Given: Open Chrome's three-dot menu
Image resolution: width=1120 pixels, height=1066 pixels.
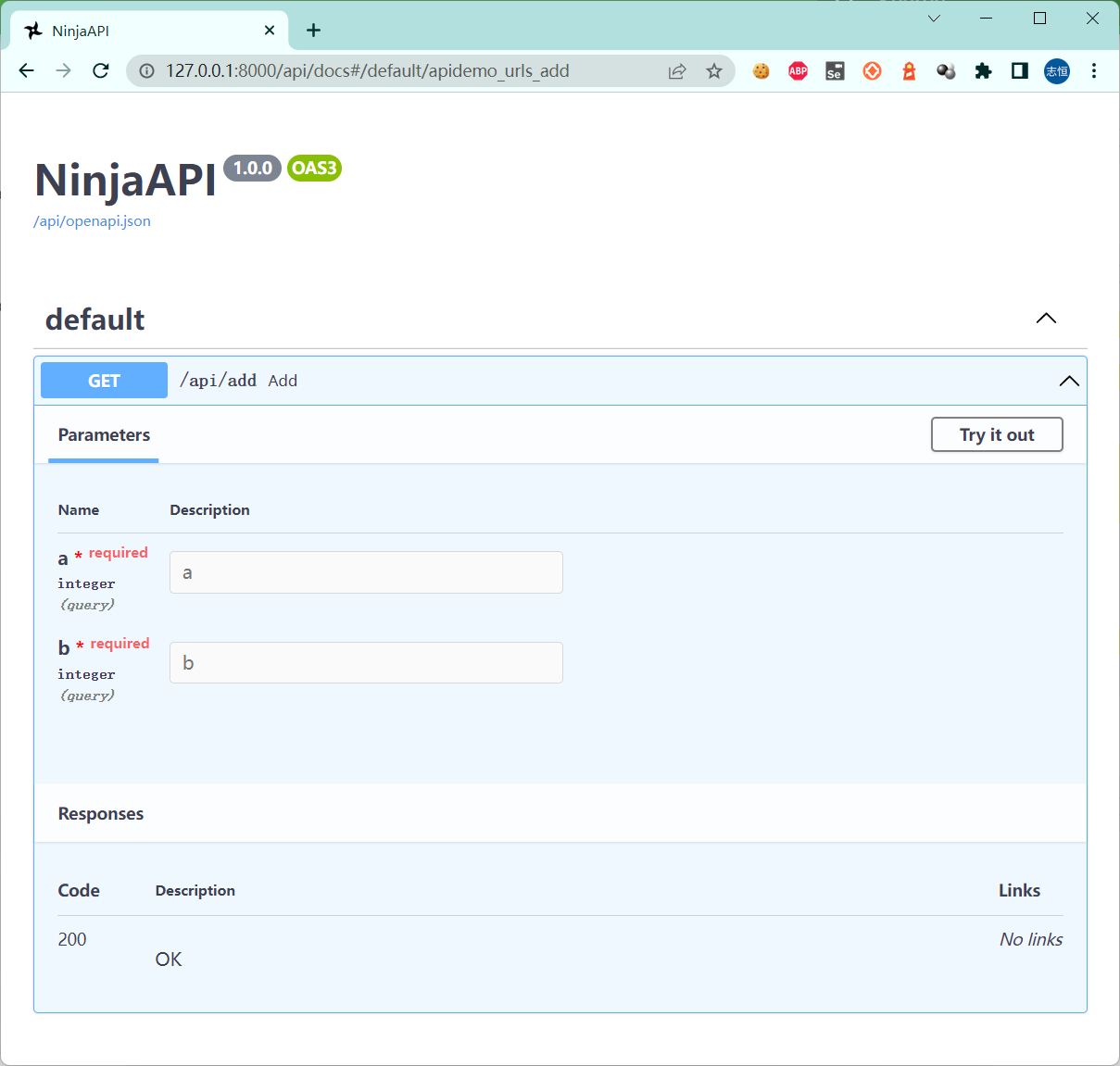Looking at the screenshot, I should click(1094, 70).
